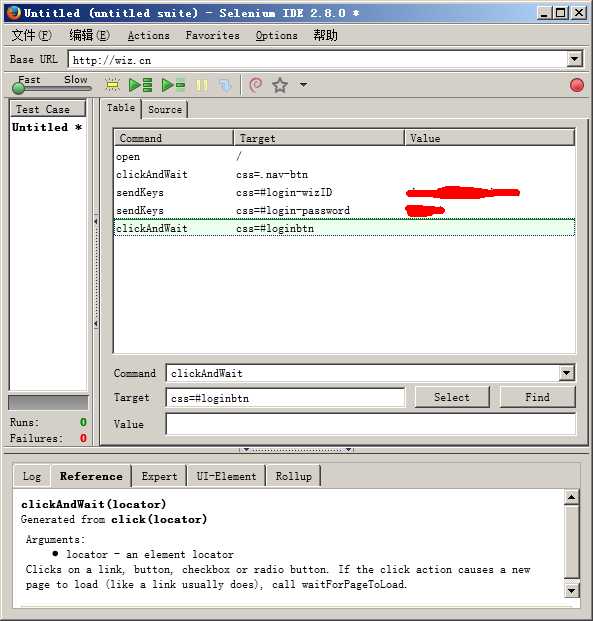Select the Untitled * test case

(47, 128)
